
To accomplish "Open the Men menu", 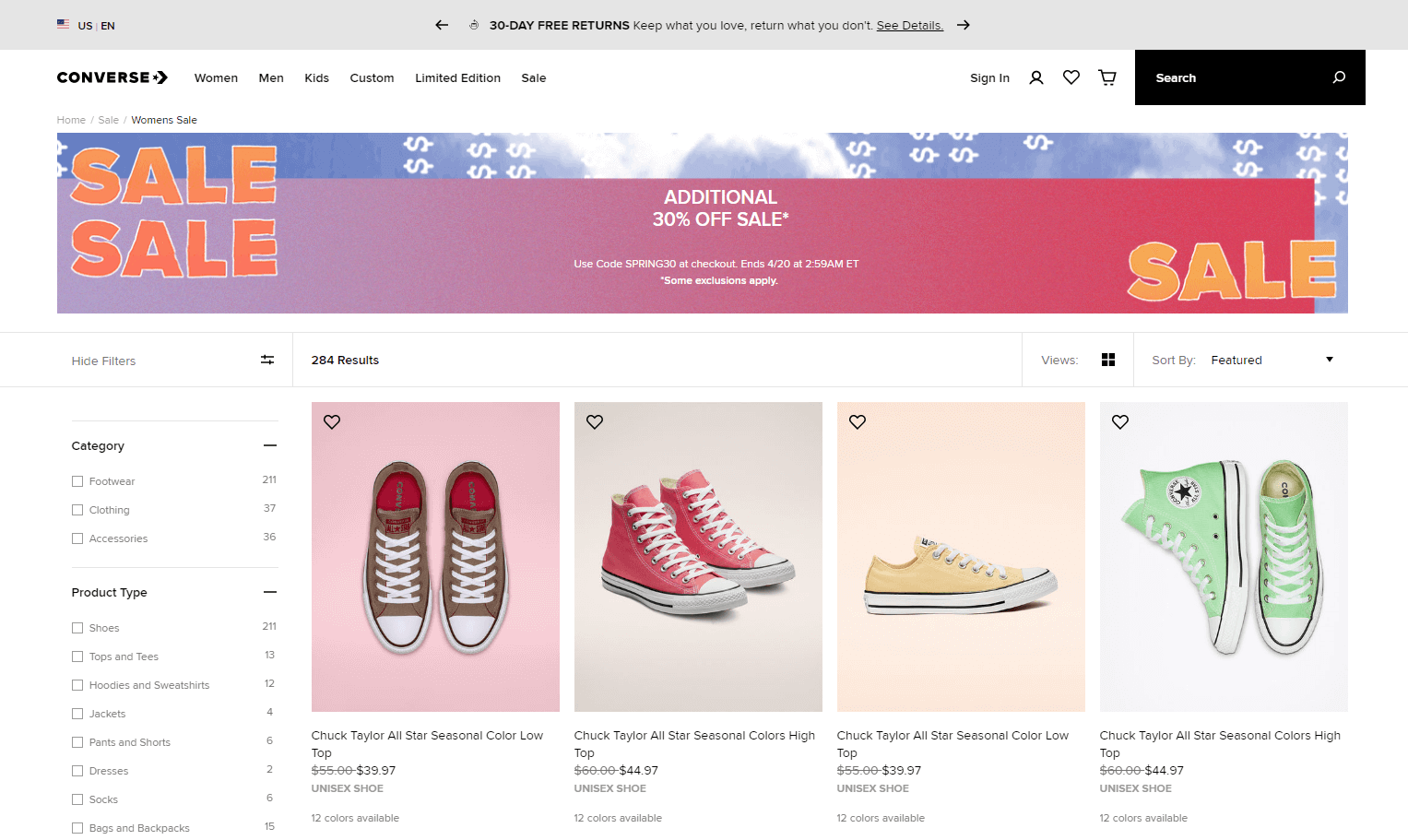I will [x=271, y=78].
